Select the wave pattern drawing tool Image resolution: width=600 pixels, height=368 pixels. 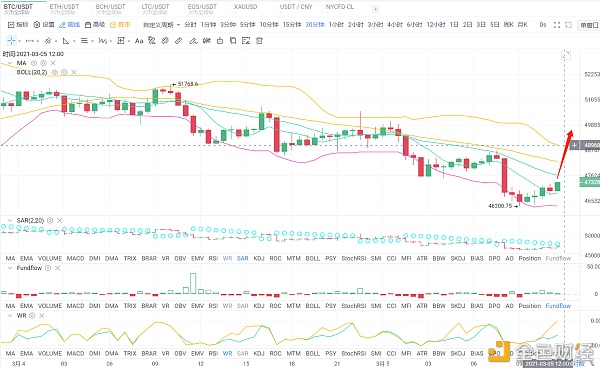tap(103, 41)
